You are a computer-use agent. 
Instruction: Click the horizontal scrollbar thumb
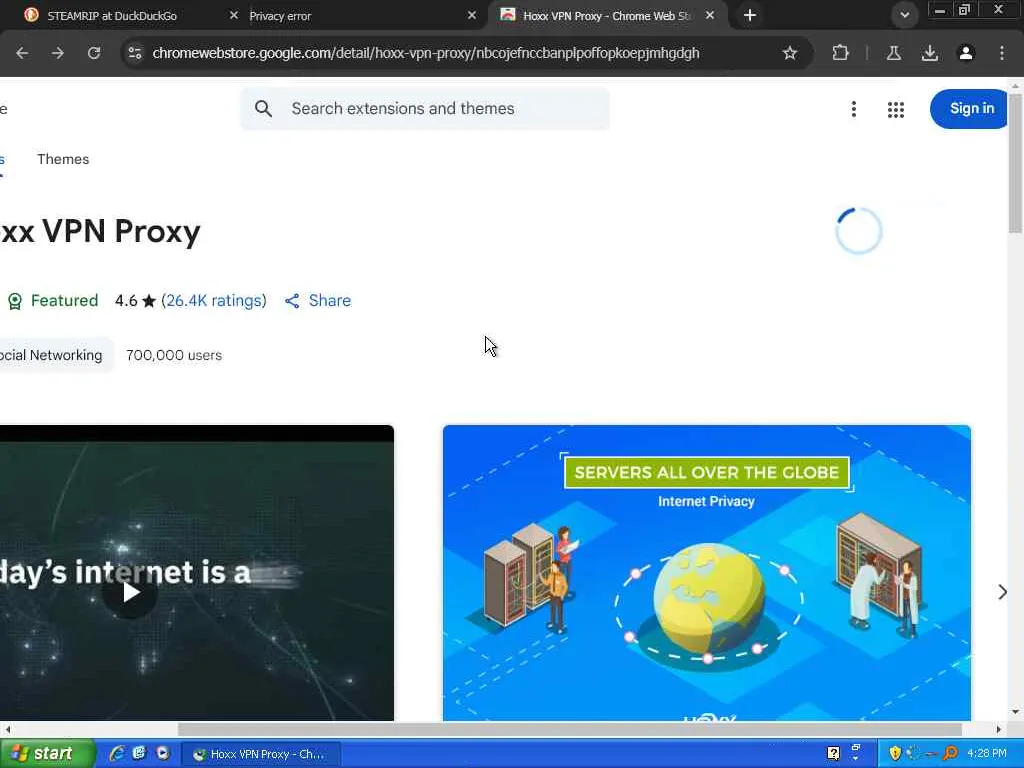pyautogui.click(x=569, y=729)
